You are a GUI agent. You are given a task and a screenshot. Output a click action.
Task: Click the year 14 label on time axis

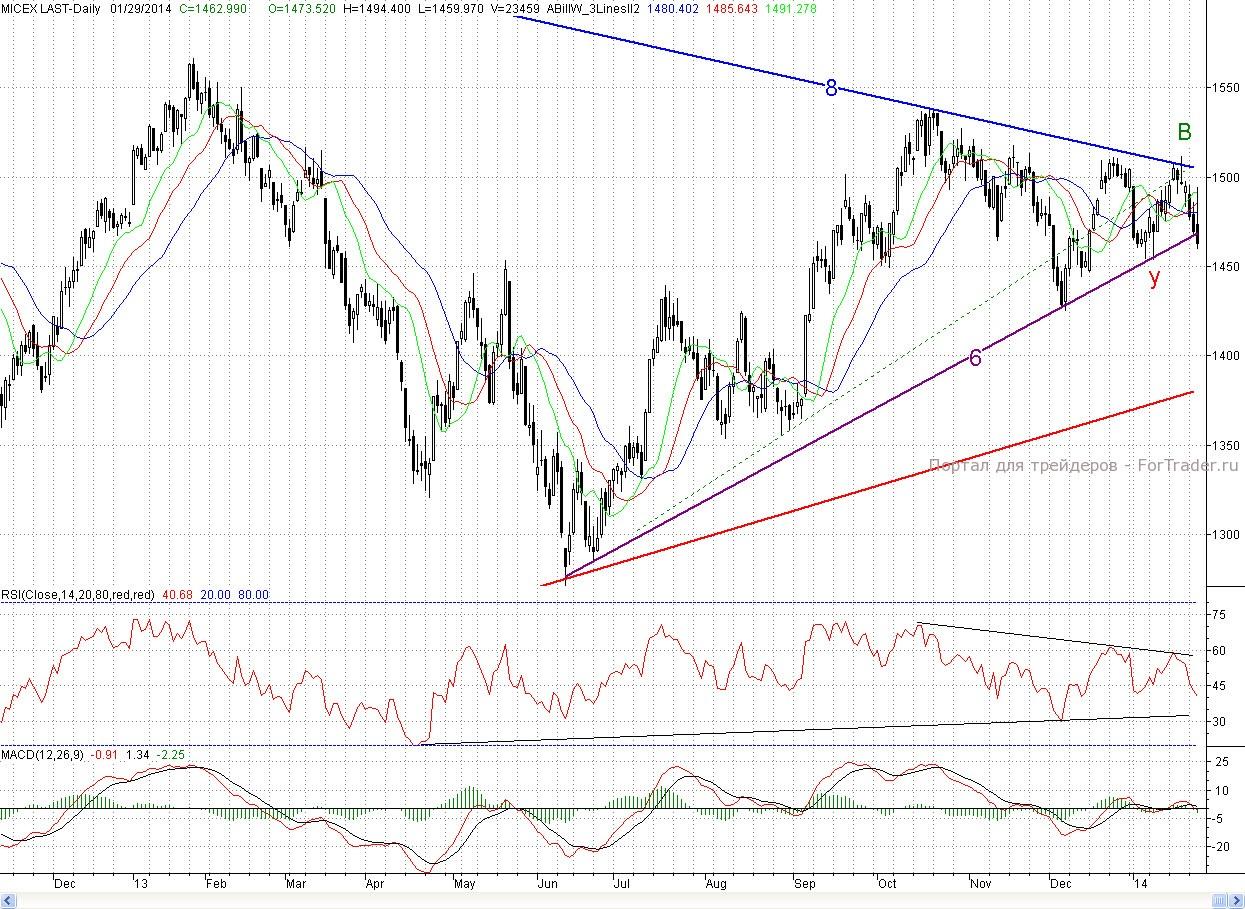[x=1140, y=884]
